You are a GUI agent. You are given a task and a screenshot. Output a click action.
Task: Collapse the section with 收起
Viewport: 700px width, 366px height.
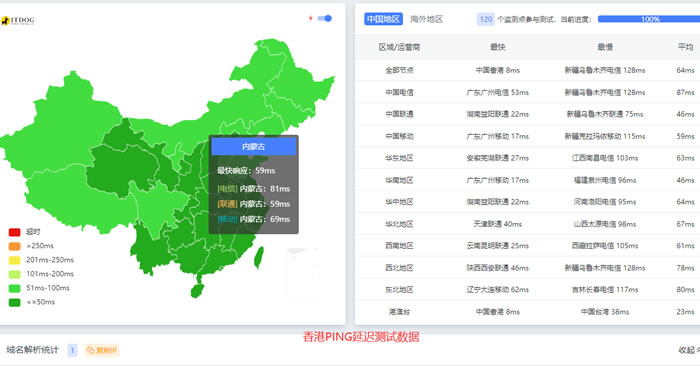click(689, 350)
